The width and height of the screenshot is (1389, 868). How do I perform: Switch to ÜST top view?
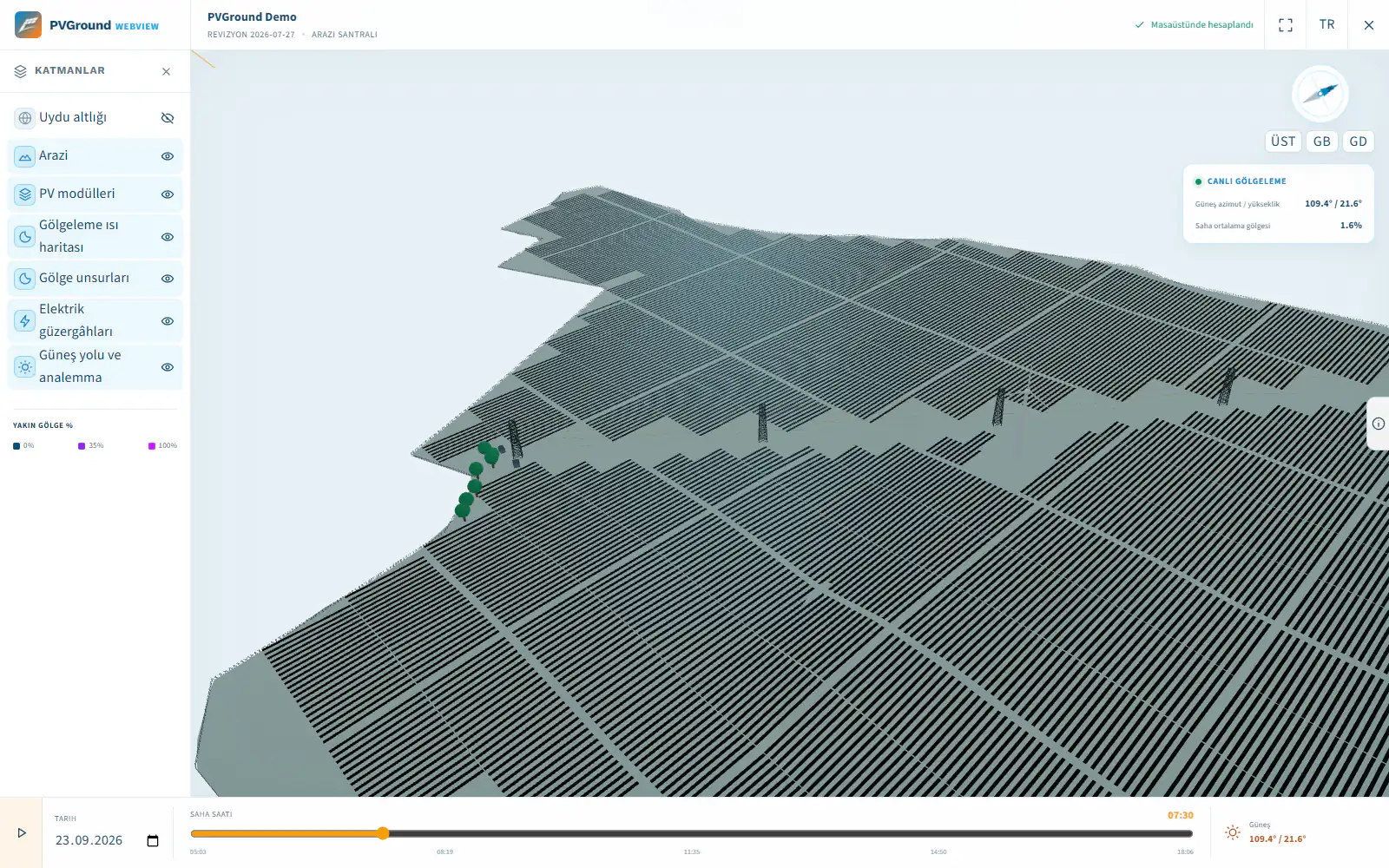coord(1283,141)
